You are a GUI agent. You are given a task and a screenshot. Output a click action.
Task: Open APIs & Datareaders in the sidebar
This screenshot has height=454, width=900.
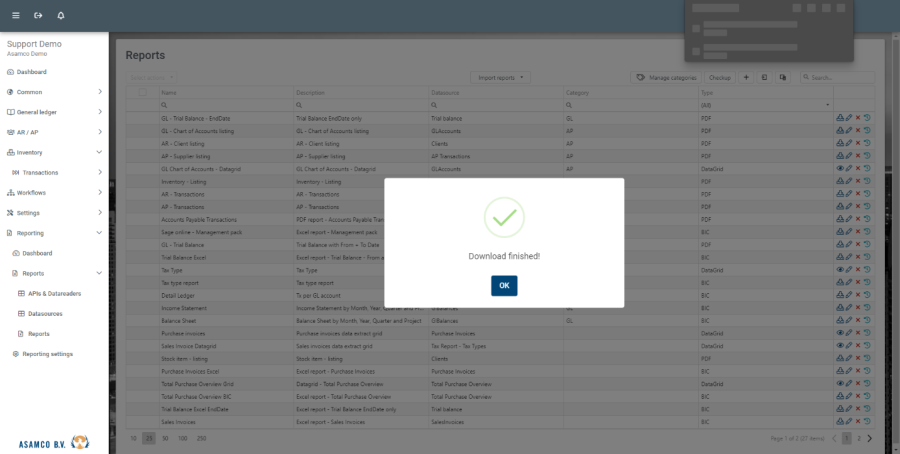point(53,293)
